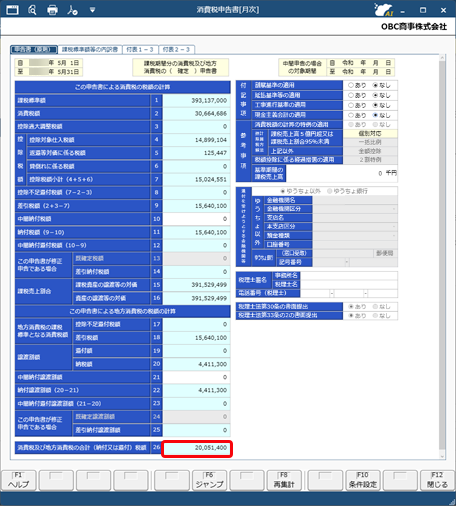Screen dimensions: 456x506
Task: Click row 10 中間納付税額 input field
Action: click(x=196, y=219)
